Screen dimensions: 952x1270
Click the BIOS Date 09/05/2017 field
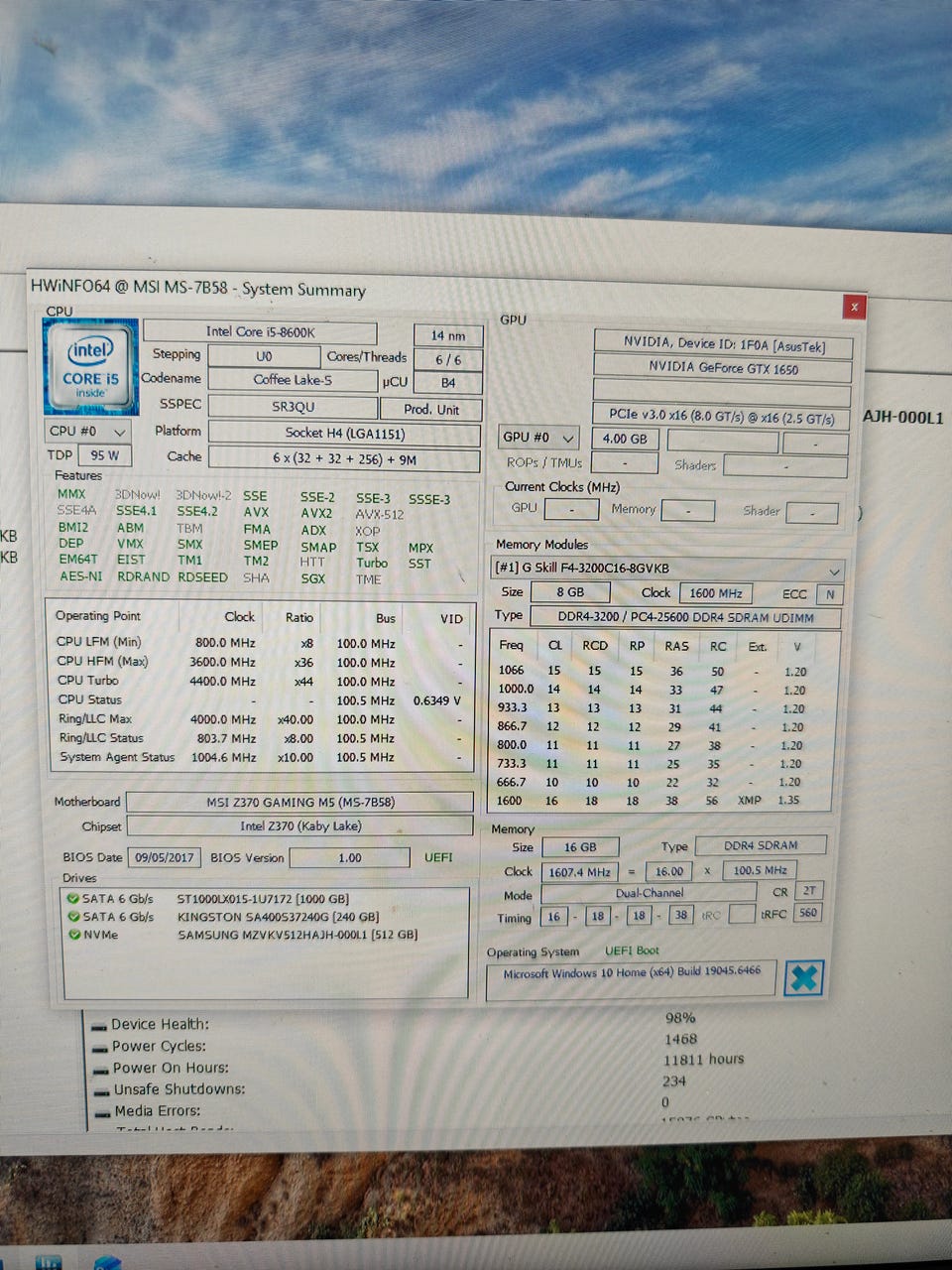click(164, 856)
